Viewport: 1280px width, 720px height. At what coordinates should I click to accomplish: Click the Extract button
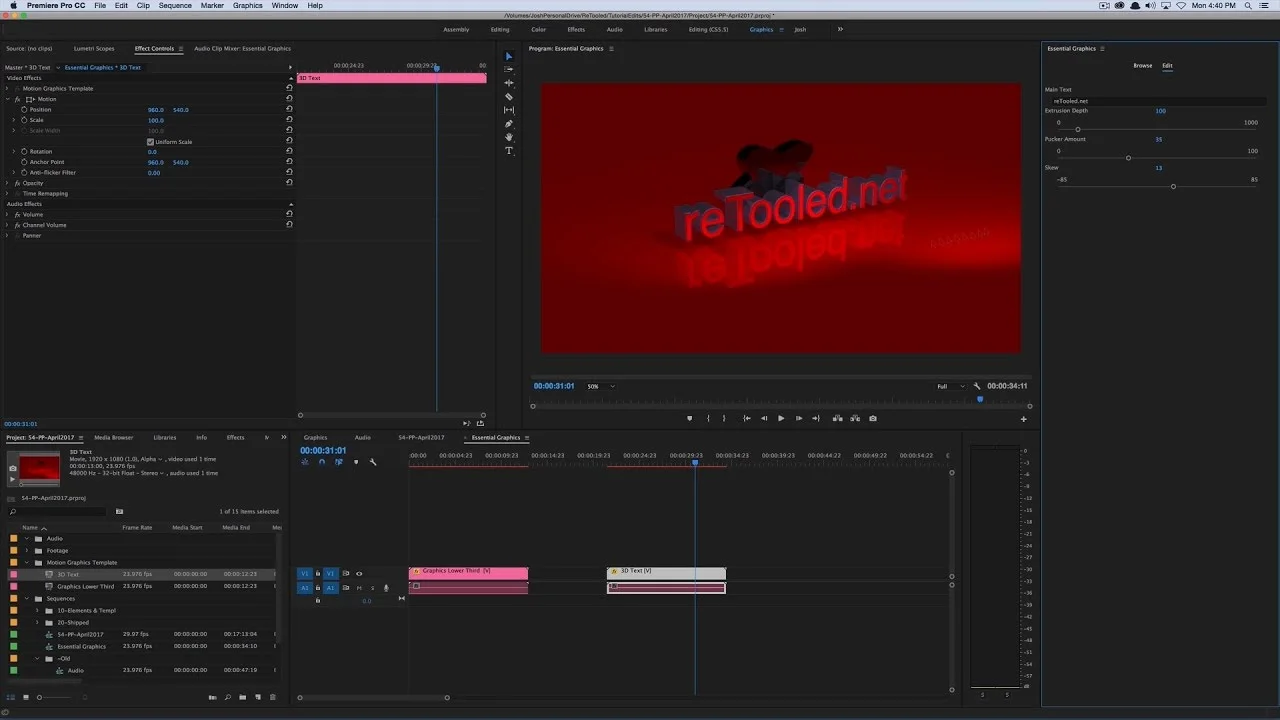[x=855, y=419]
